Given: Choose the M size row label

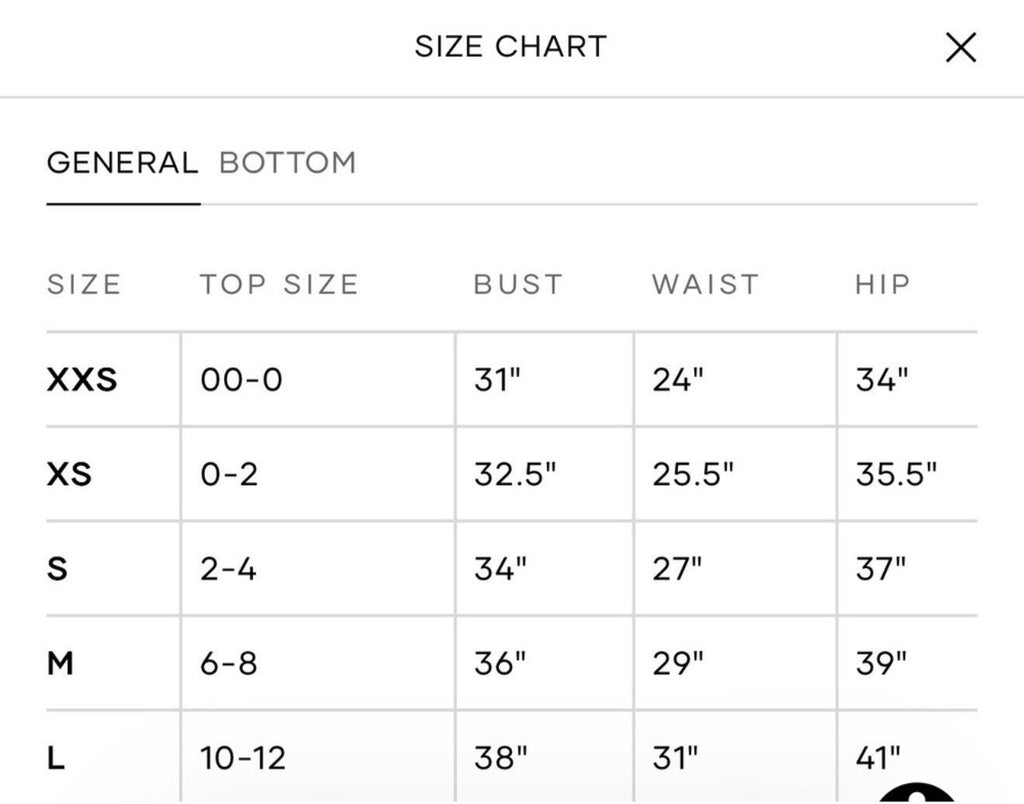Looking at the screenshot, I should pyautogui.click(x=60, y=664).
